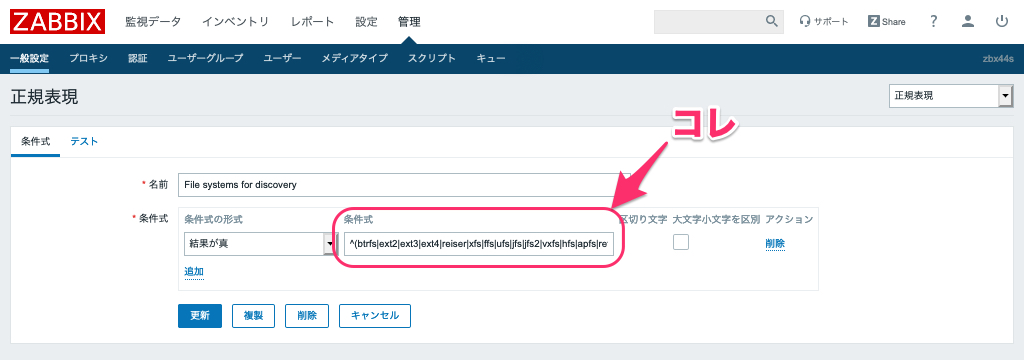This screenshot has height=360, width=1024.
Task: Go to the 認証 submenu
Action: click(x=138, y=58)
